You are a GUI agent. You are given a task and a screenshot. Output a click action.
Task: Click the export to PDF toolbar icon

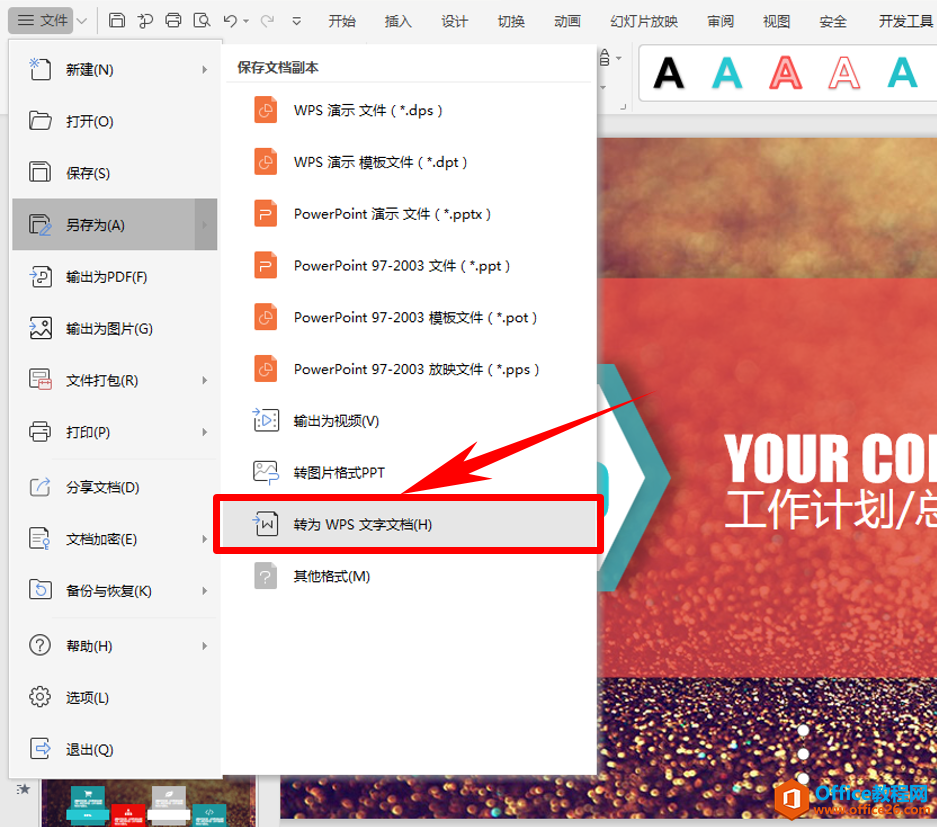tap(145, 21)
